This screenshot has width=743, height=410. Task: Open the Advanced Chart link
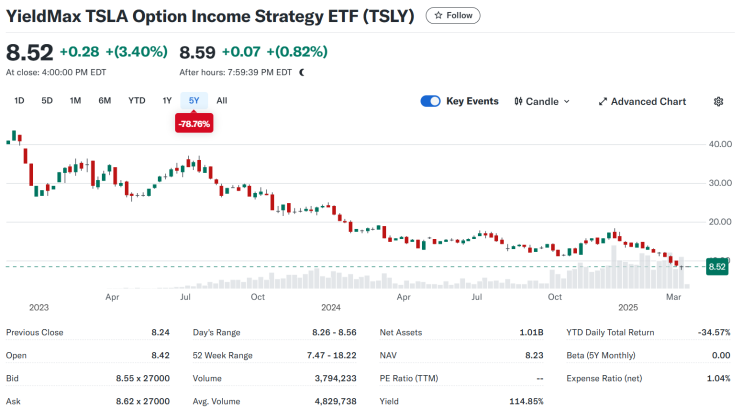click(x=648, y=101)
